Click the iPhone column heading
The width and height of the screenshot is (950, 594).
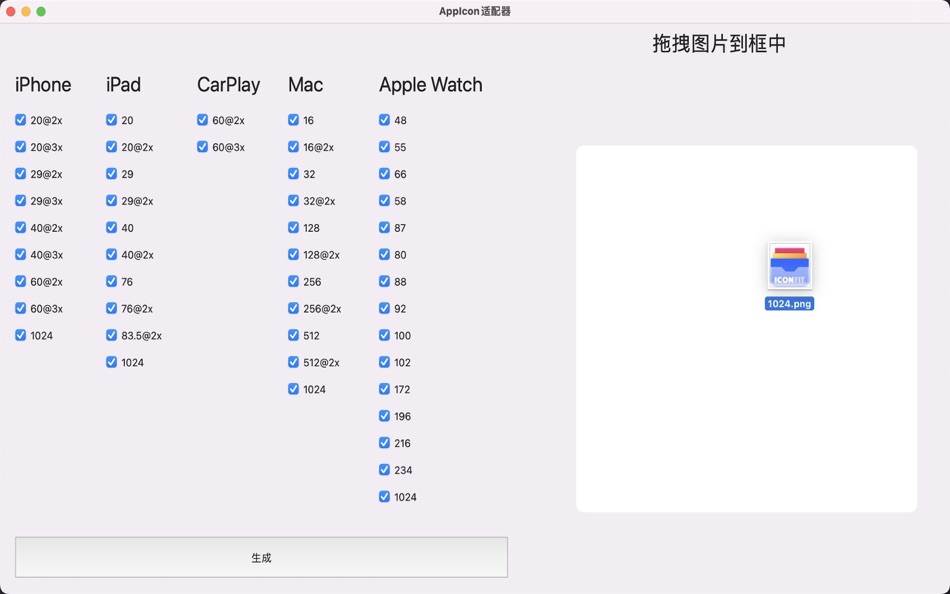(x=43, y=85)
